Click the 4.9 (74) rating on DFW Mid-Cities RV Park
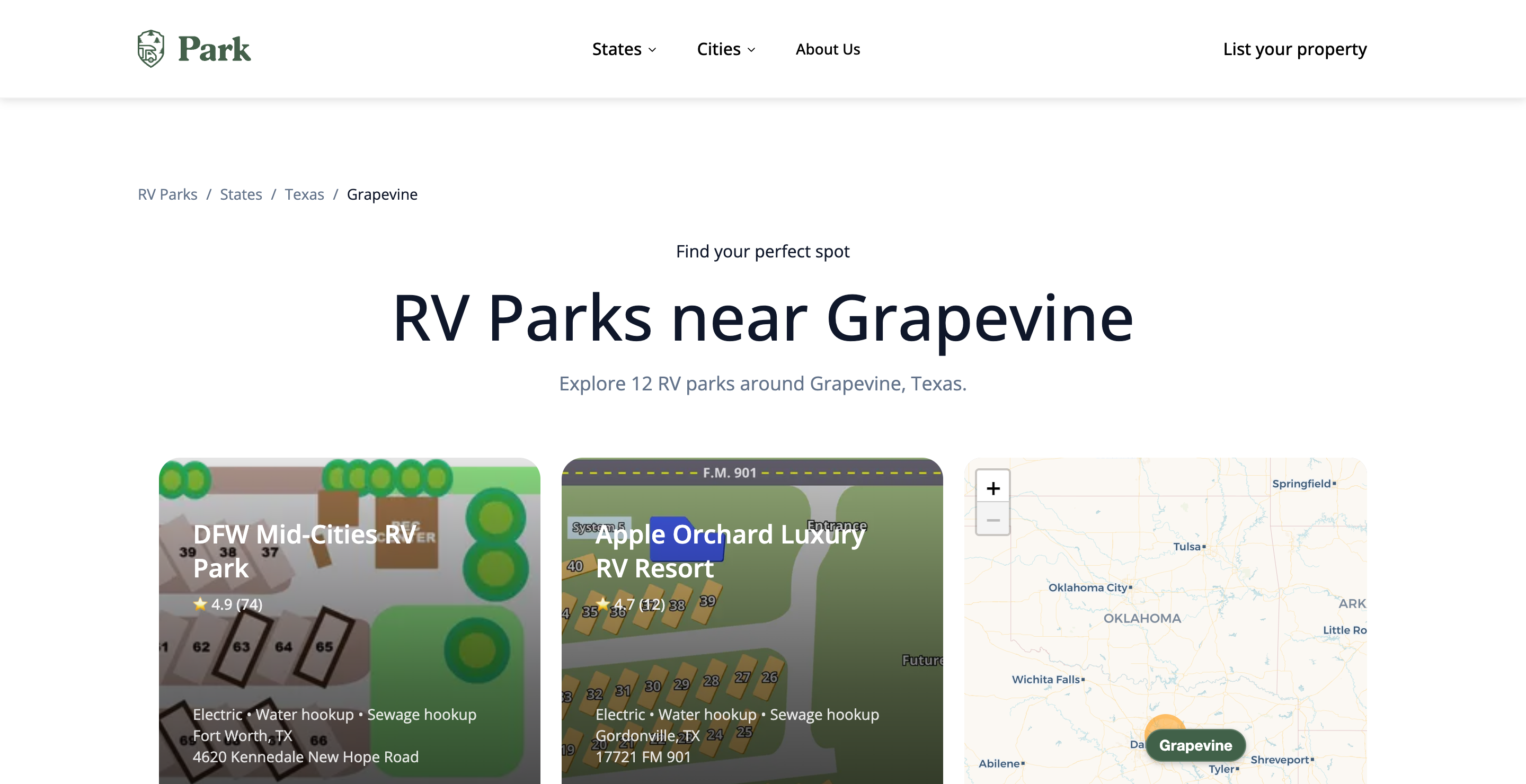Viewport: 1526px width, 784px height. 235,604
